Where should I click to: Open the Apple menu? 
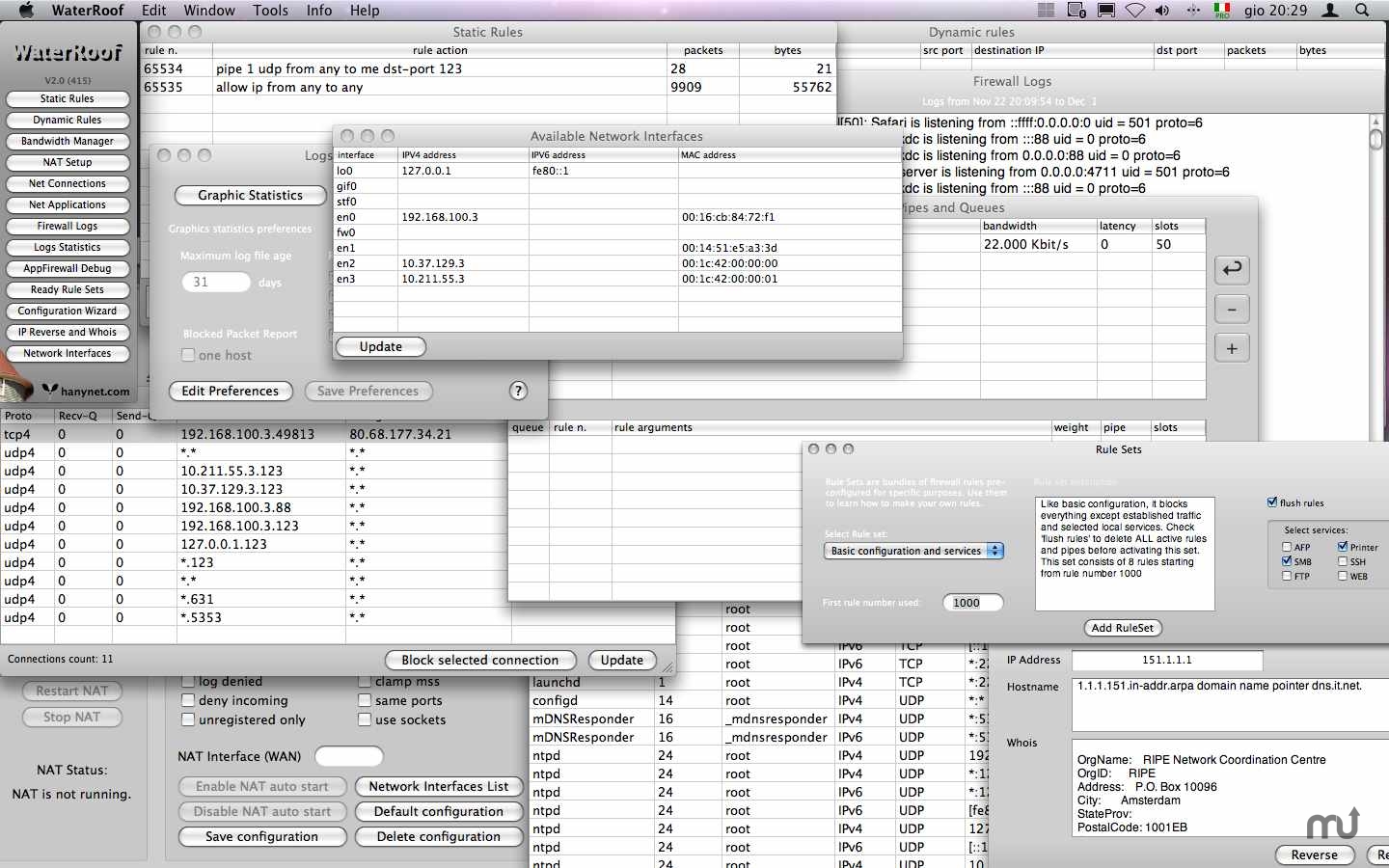[x=26, y=10]
